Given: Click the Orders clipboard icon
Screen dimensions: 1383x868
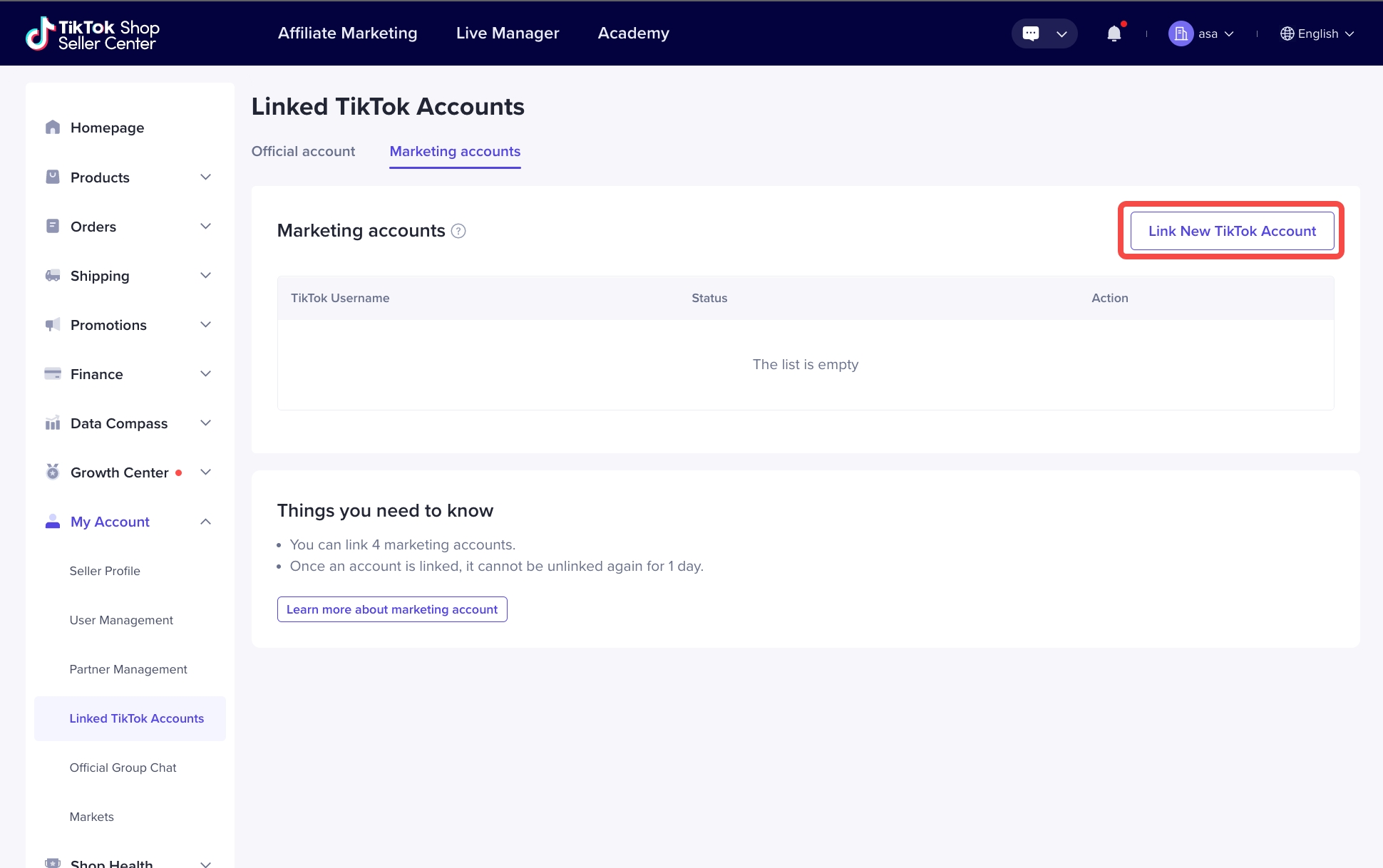Looking at the screenshot, I should point(53,226).
